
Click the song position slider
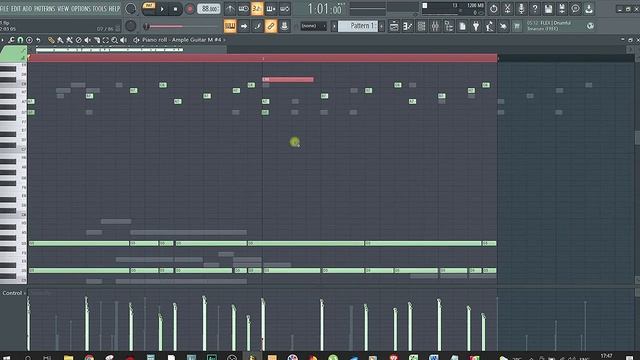[x=182, y=27]
